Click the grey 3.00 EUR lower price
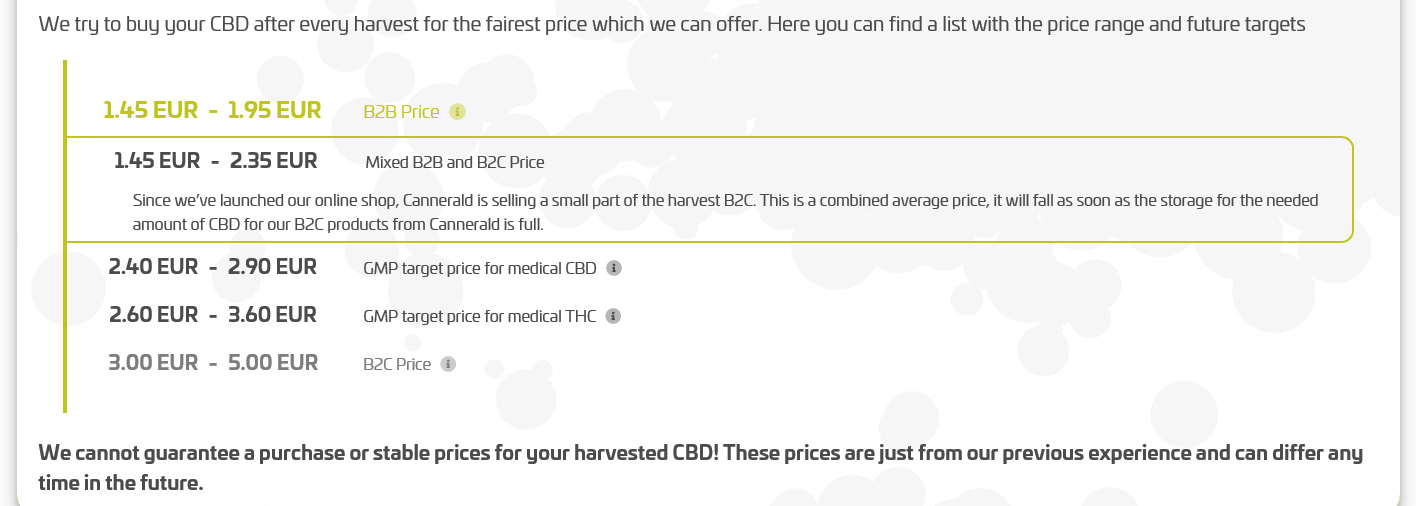 [153, 362]
